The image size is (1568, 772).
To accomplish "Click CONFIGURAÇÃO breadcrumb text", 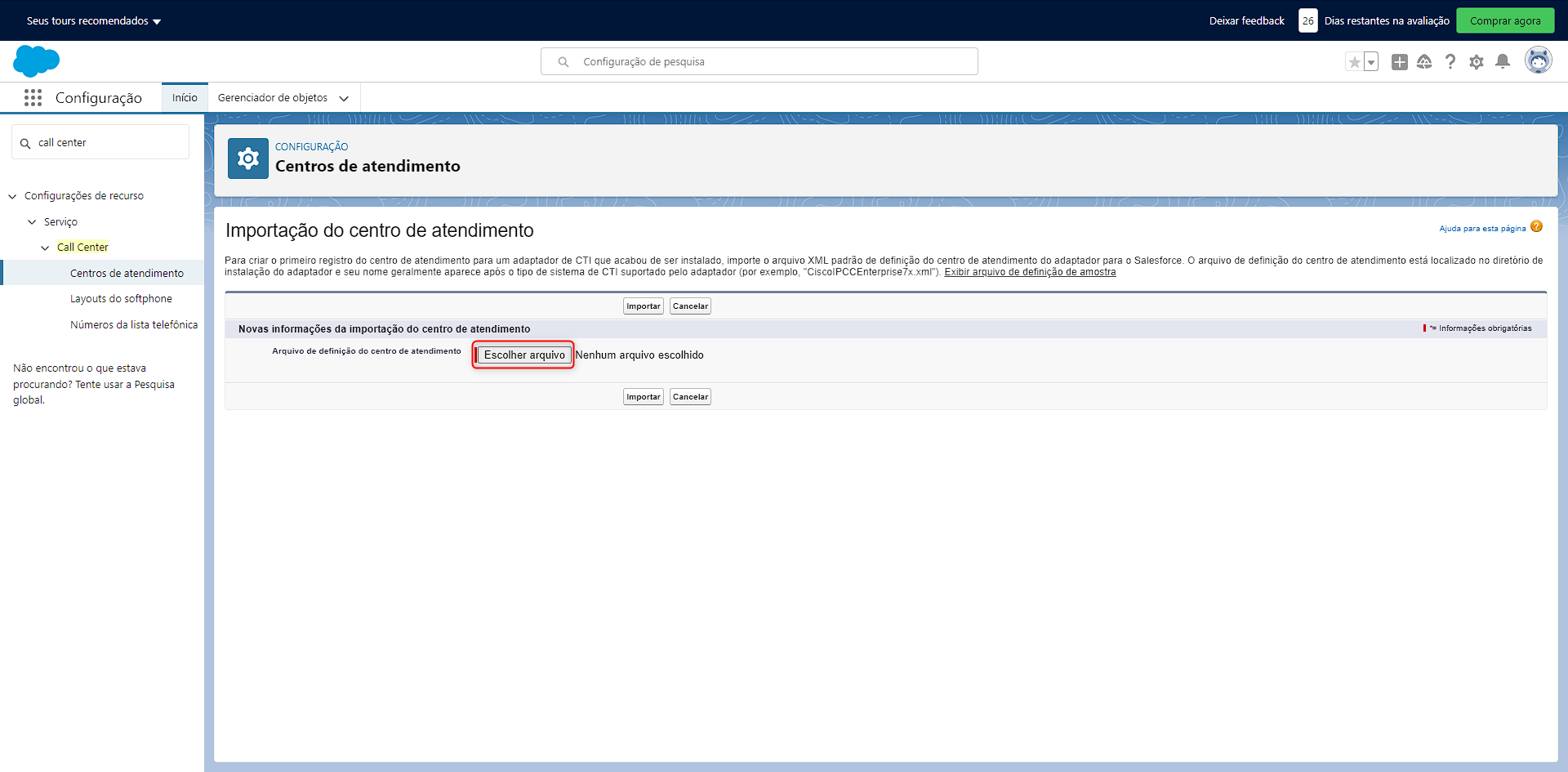I will pyautogui.click(x=311, y=147).
